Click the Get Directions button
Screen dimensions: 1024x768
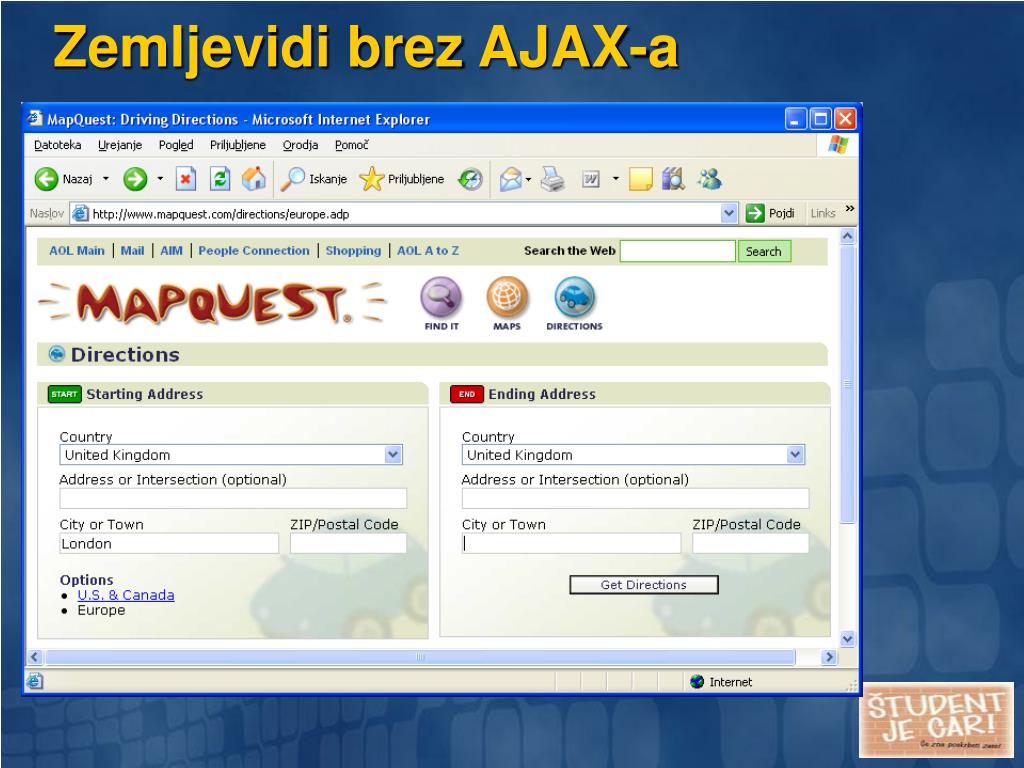(644, 585)
